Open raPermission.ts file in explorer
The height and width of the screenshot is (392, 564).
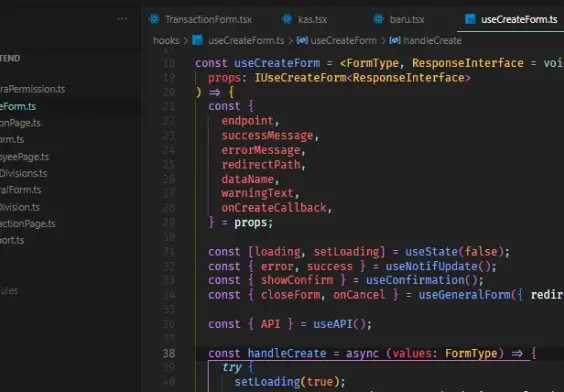coord(32,89)
